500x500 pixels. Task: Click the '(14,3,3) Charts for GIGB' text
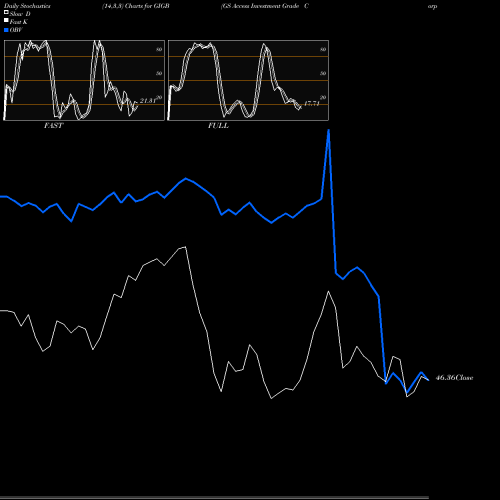click(136, 6)
